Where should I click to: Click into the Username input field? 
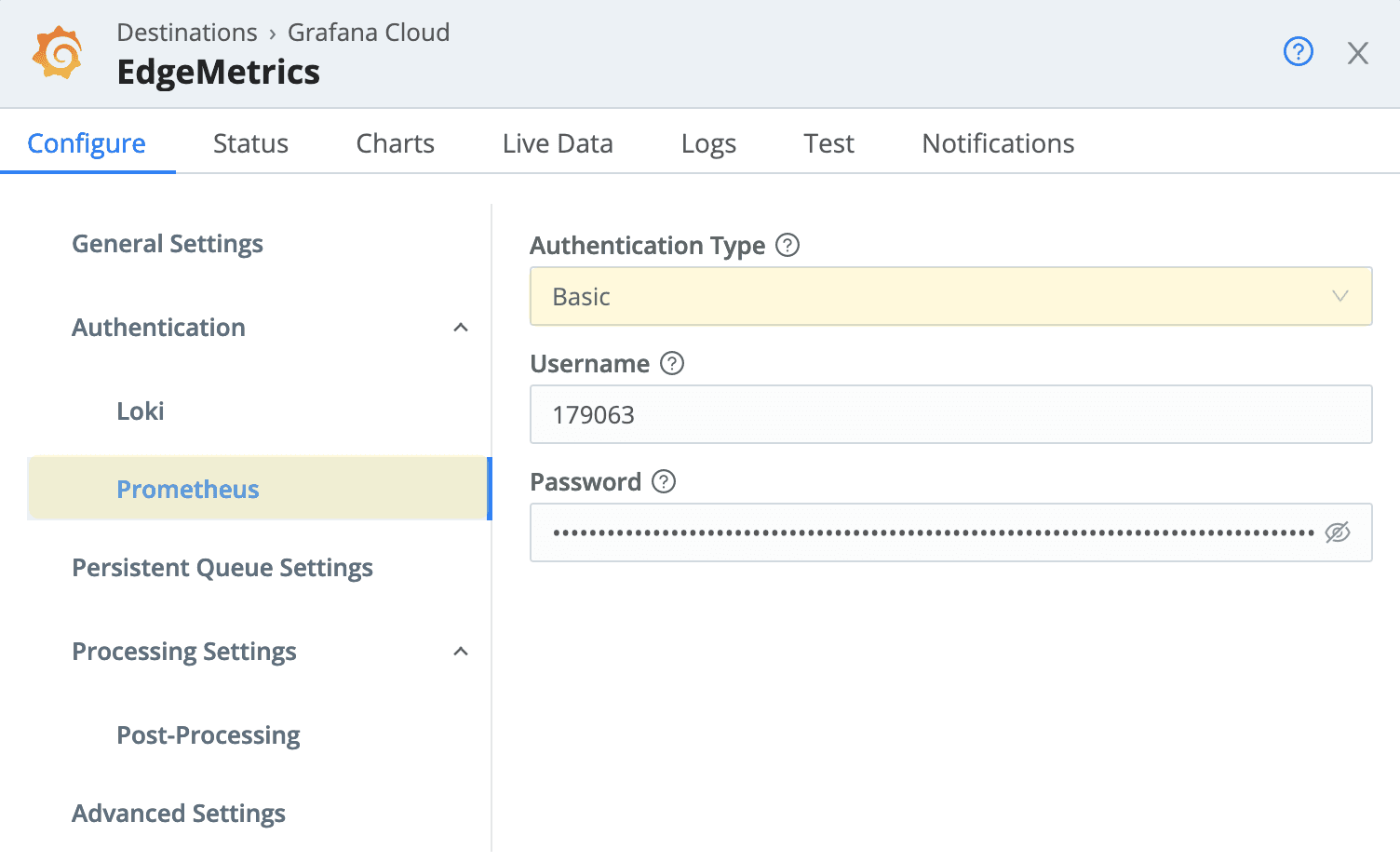click(949, 414)
